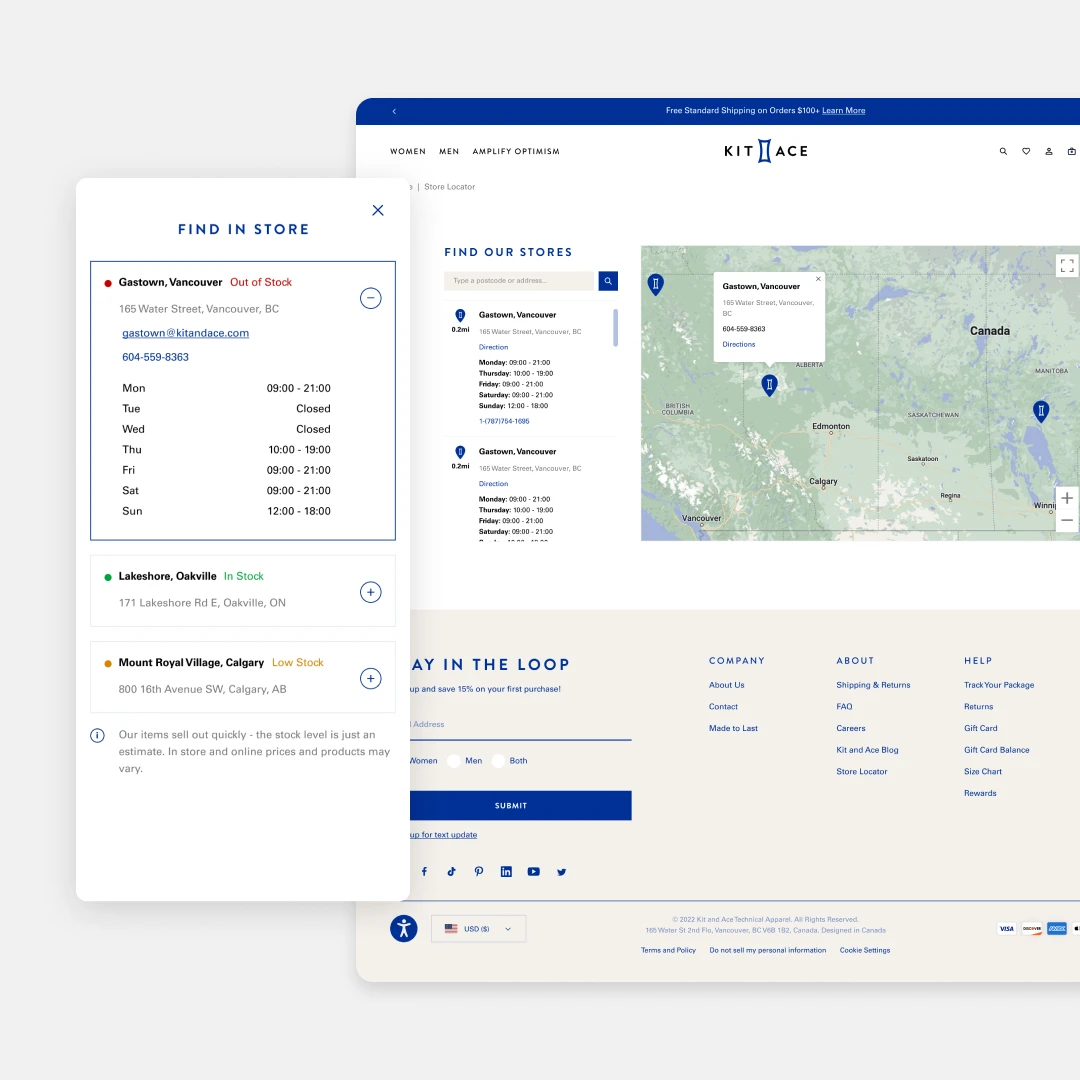Screen dimensions: 1080x1080
Task: Open the search icon in header
Action: (1003, 152)
